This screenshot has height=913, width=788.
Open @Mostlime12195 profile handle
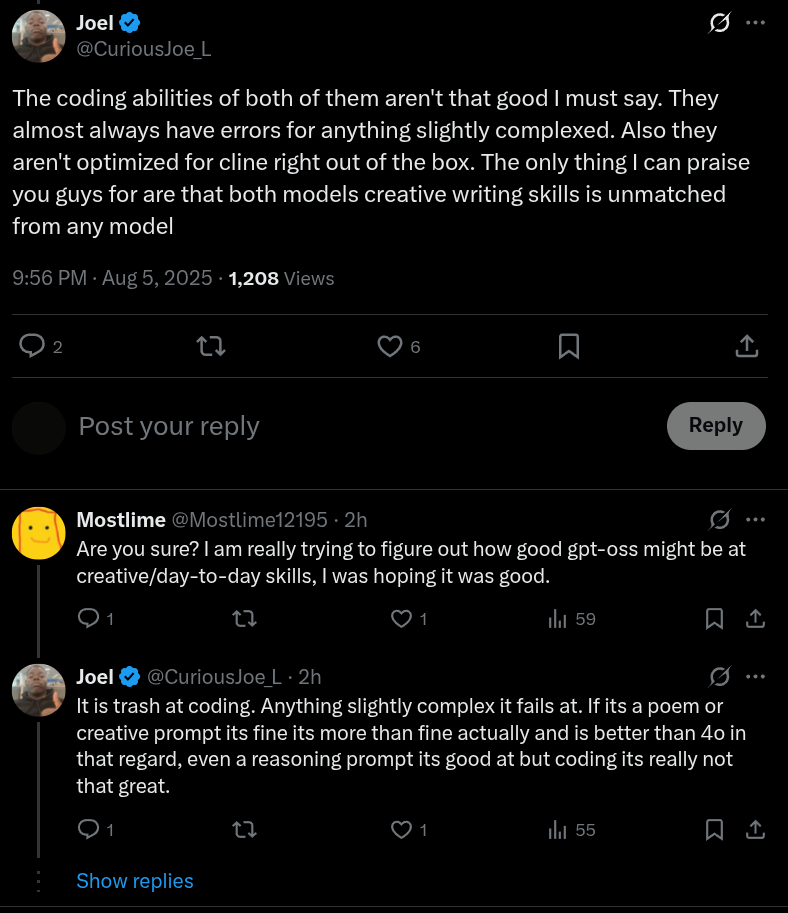click(250, 520)
